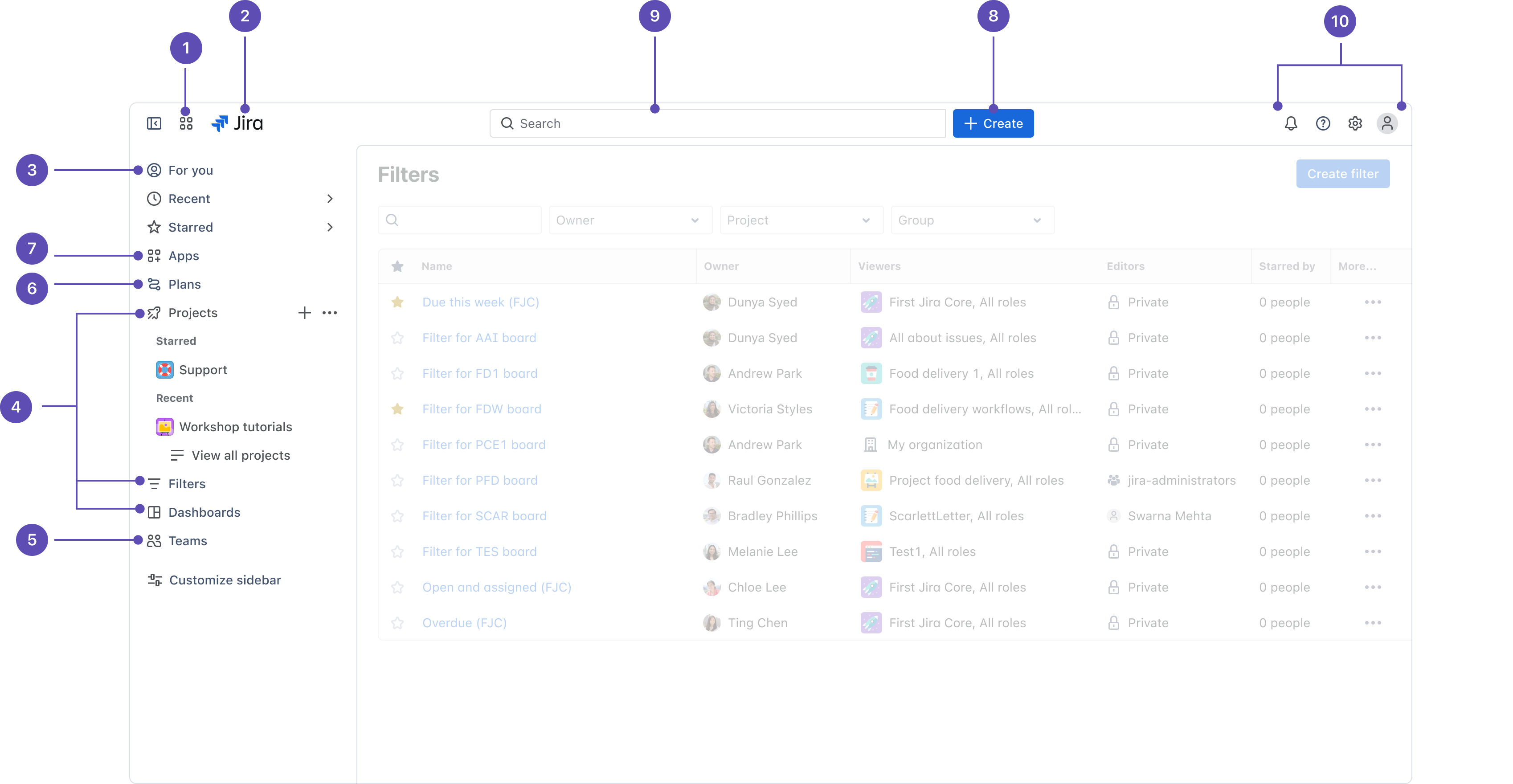This screenshot has width=1513, height=784.
Task: Go to Teams in the sidebar
Action: (188, 541)
